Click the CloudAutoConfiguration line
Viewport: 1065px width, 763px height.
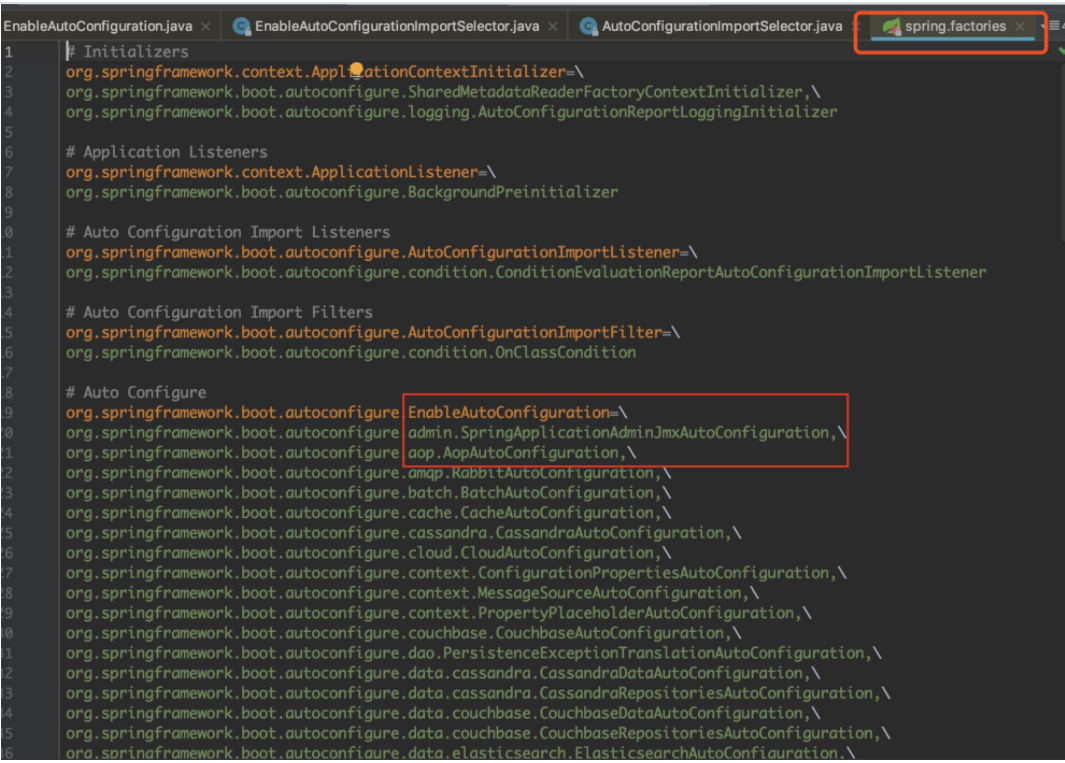pyautogui.click(x=368, y=553)
